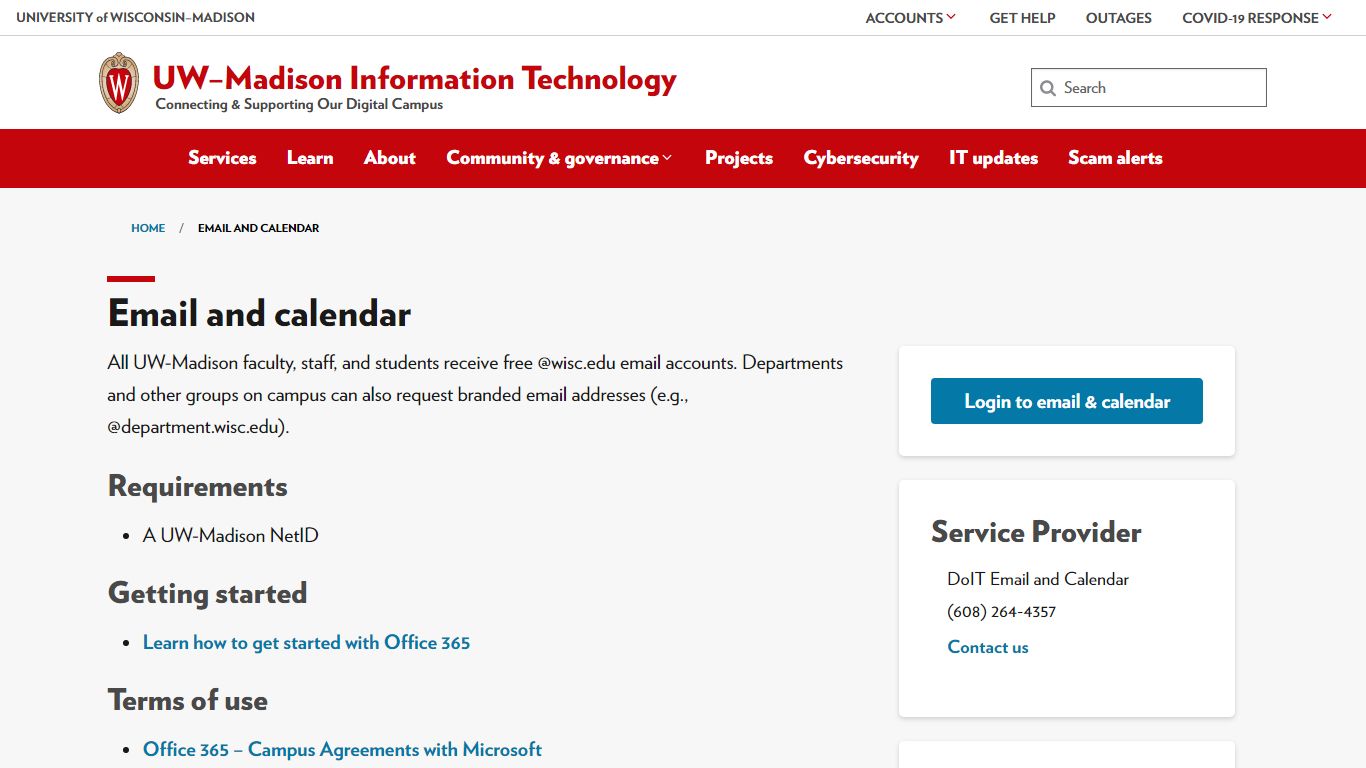Click the Outages link
Image resolution: width=1366 pixels, height=768 pixels.
pyautogui.click(x=1119, y=18)
